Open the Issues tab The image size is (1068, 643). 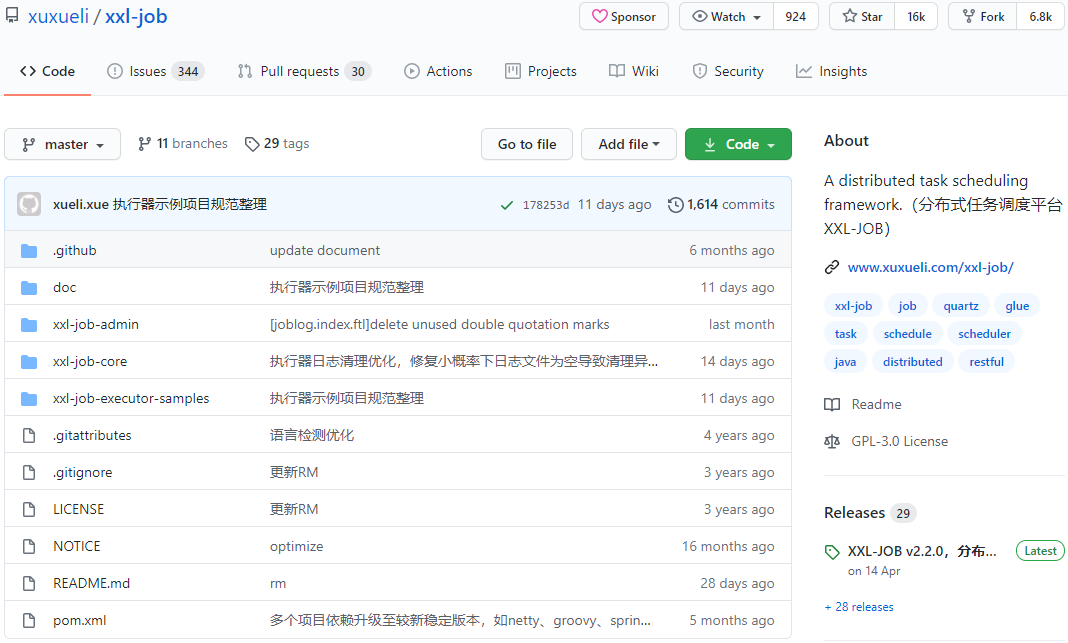pos(155,72)
